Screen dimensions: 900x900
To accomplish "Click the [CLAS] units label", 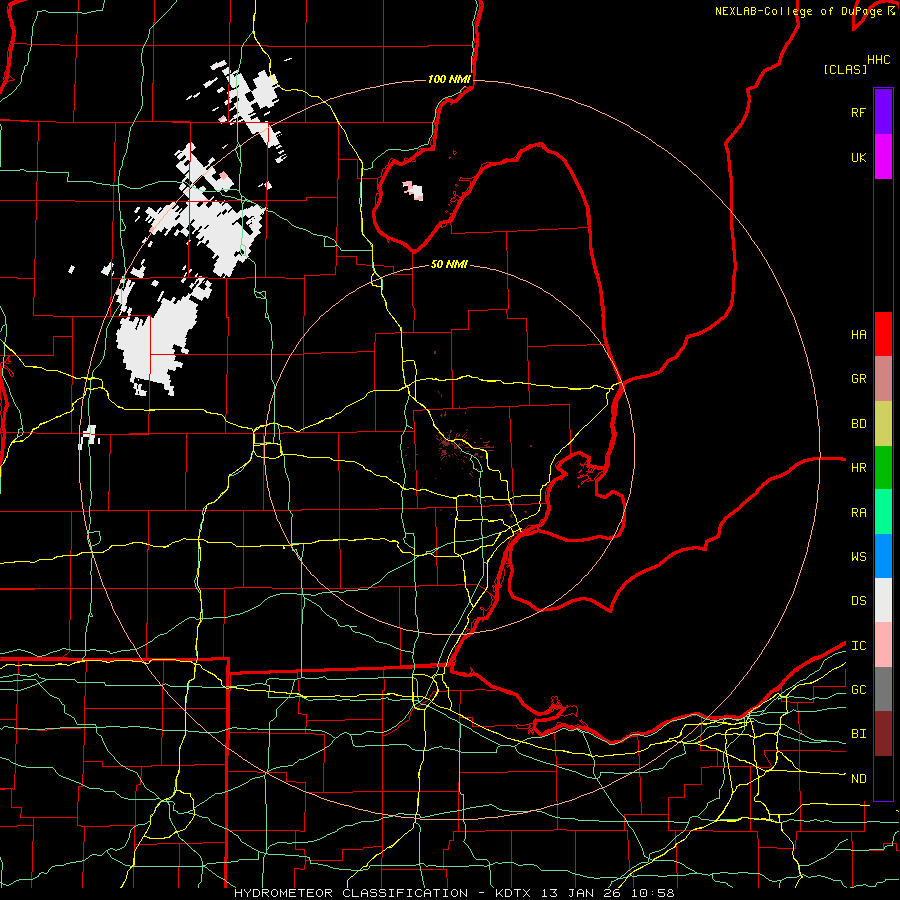I will tap(845, 70).
